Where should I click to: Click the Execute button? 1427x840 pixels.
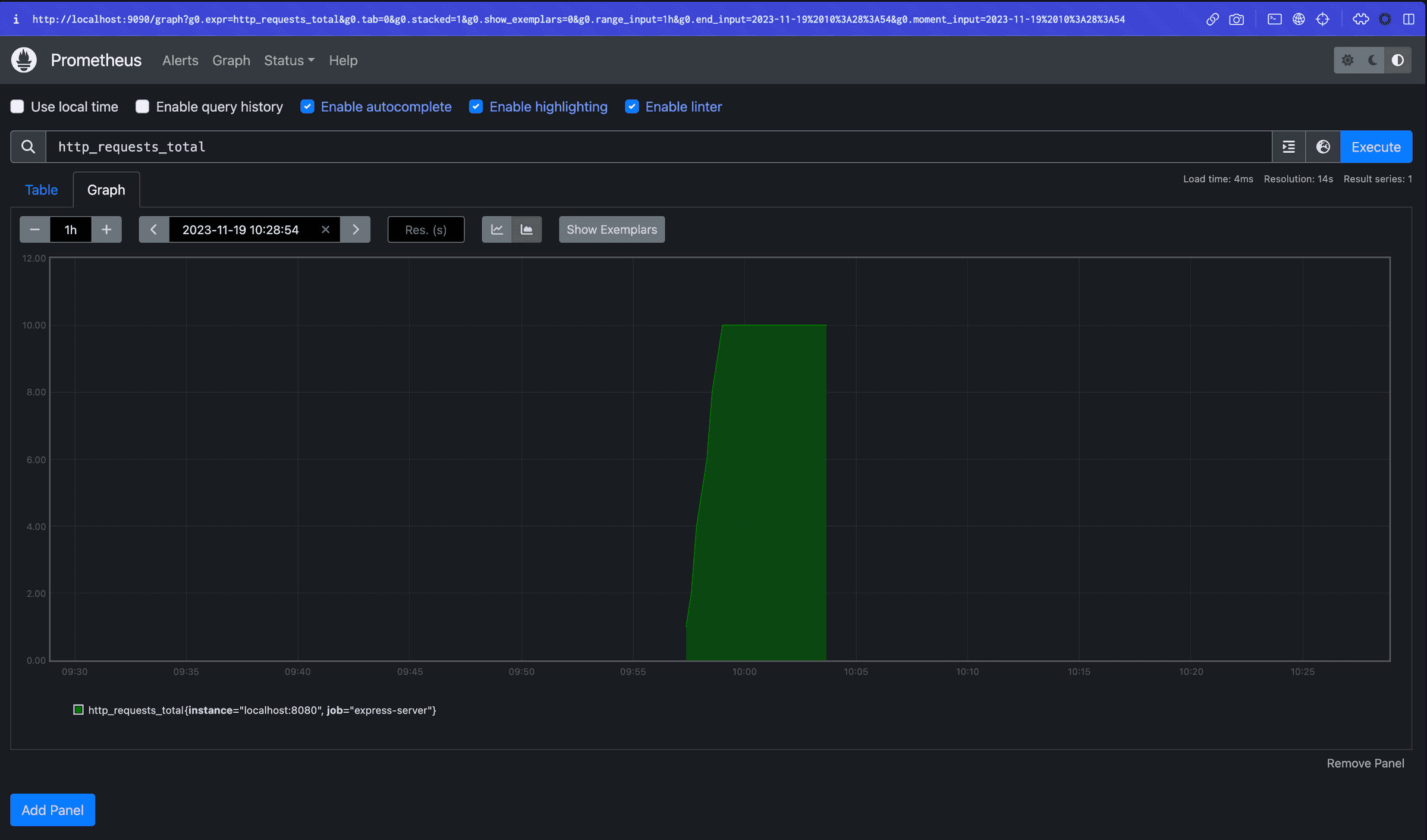coord(1375,146)
